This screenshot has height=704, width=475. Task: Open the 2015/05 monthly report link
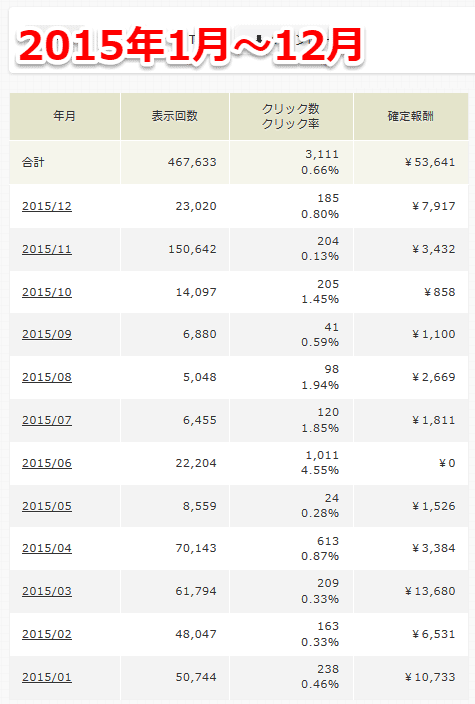pyautogui.click(x=47, y=506)
